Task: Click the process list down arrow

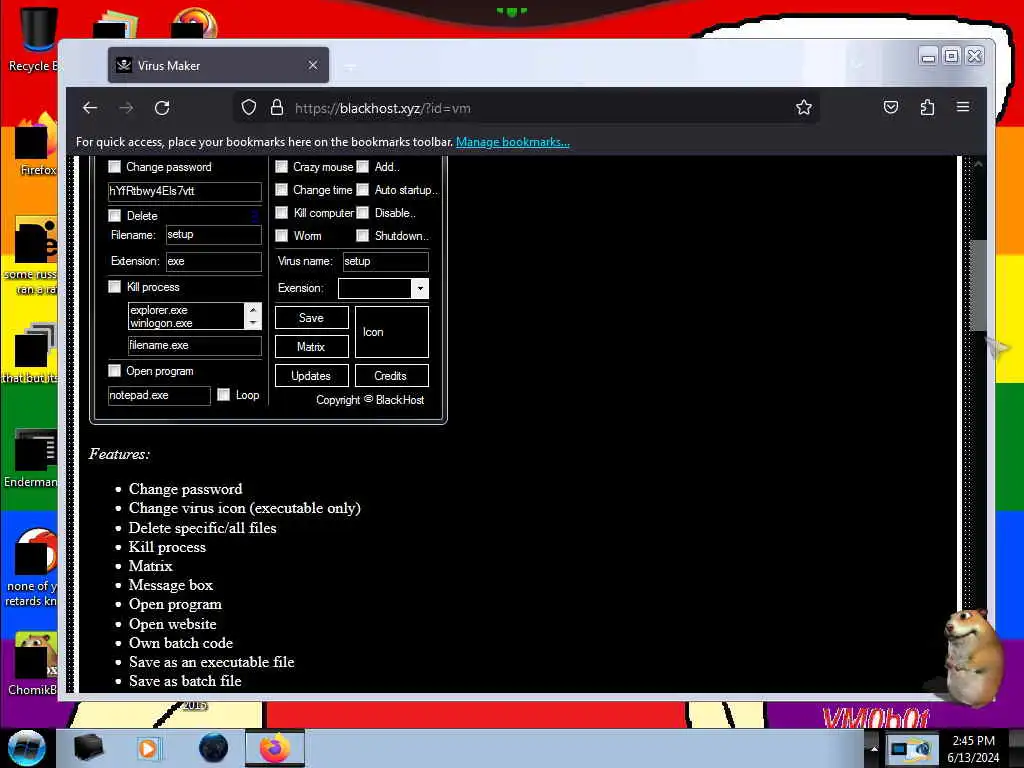Action: 253,323
